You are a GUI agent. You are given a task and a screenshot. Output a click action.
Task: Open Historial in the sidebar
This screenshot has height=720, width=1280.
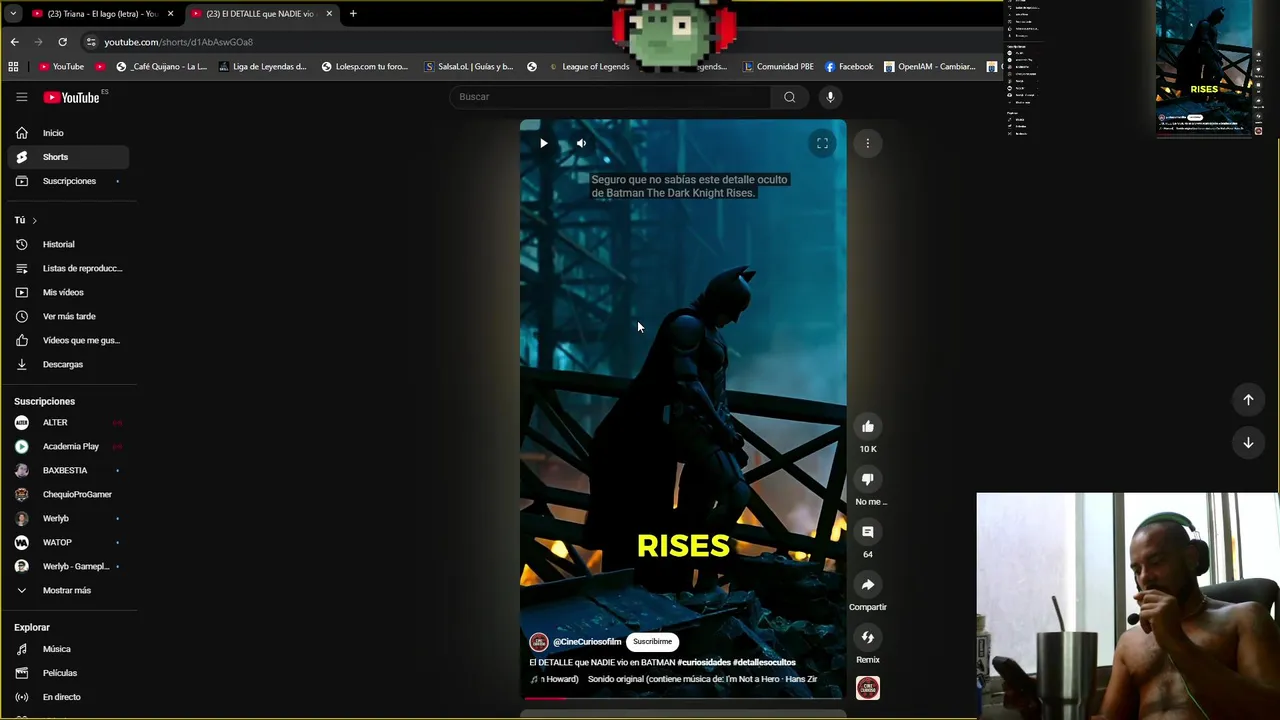click(x=69, y=244)
